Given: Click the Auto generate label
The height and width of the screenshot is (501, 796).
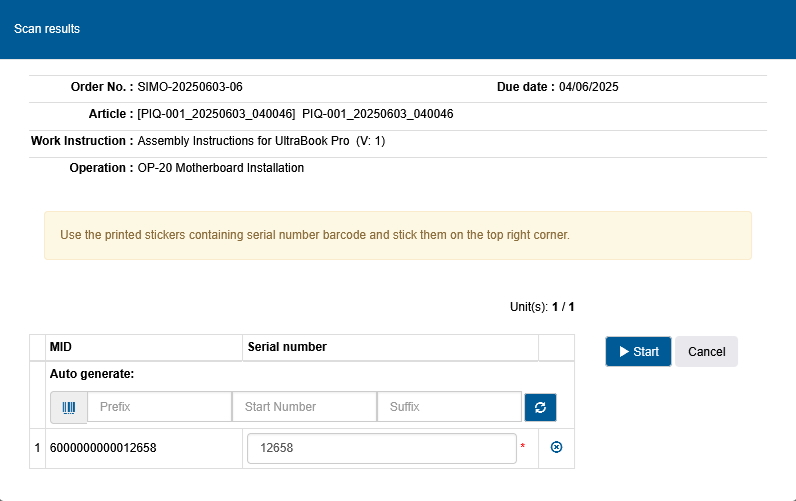Looking at the screenshot, I should (92, 374).
